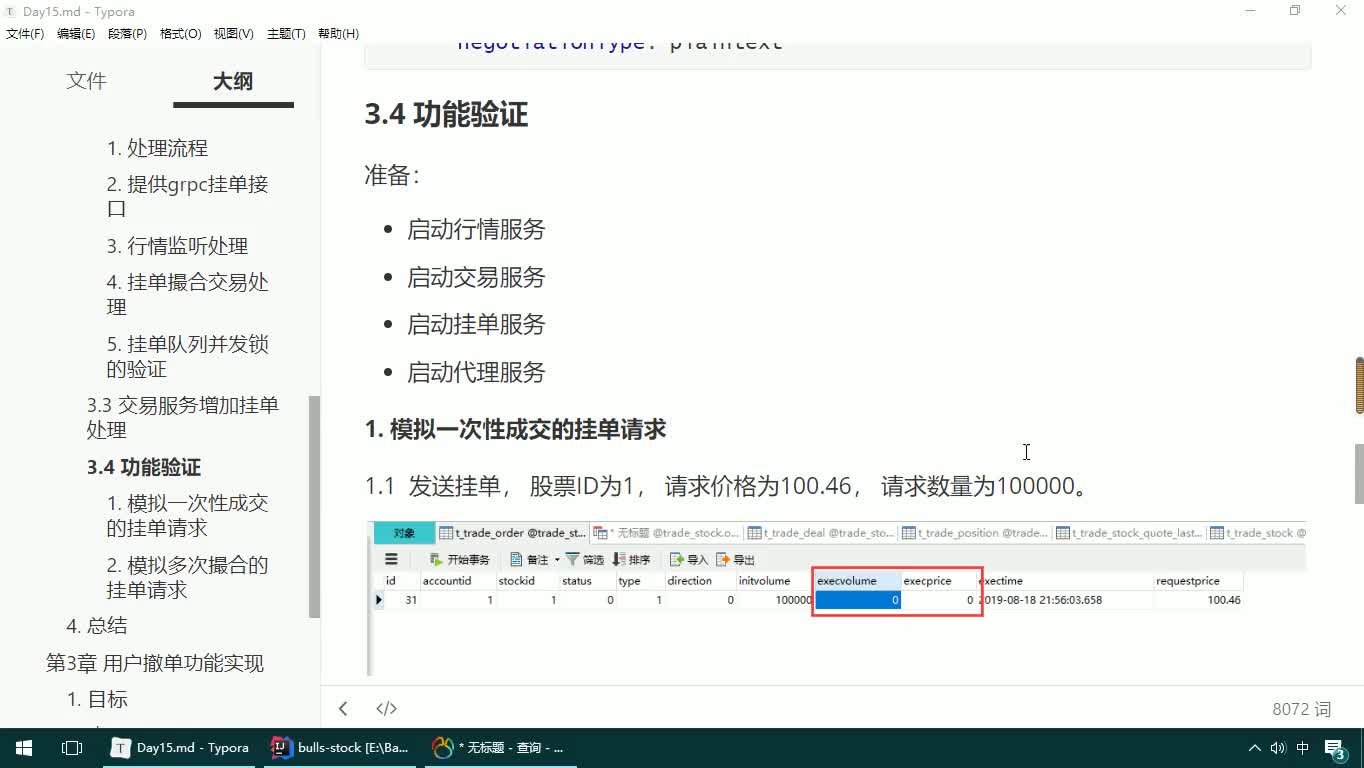Select the embedded t_trade_order table screenshot
This screenshot has width=1364, height=768.
[836, 597]
